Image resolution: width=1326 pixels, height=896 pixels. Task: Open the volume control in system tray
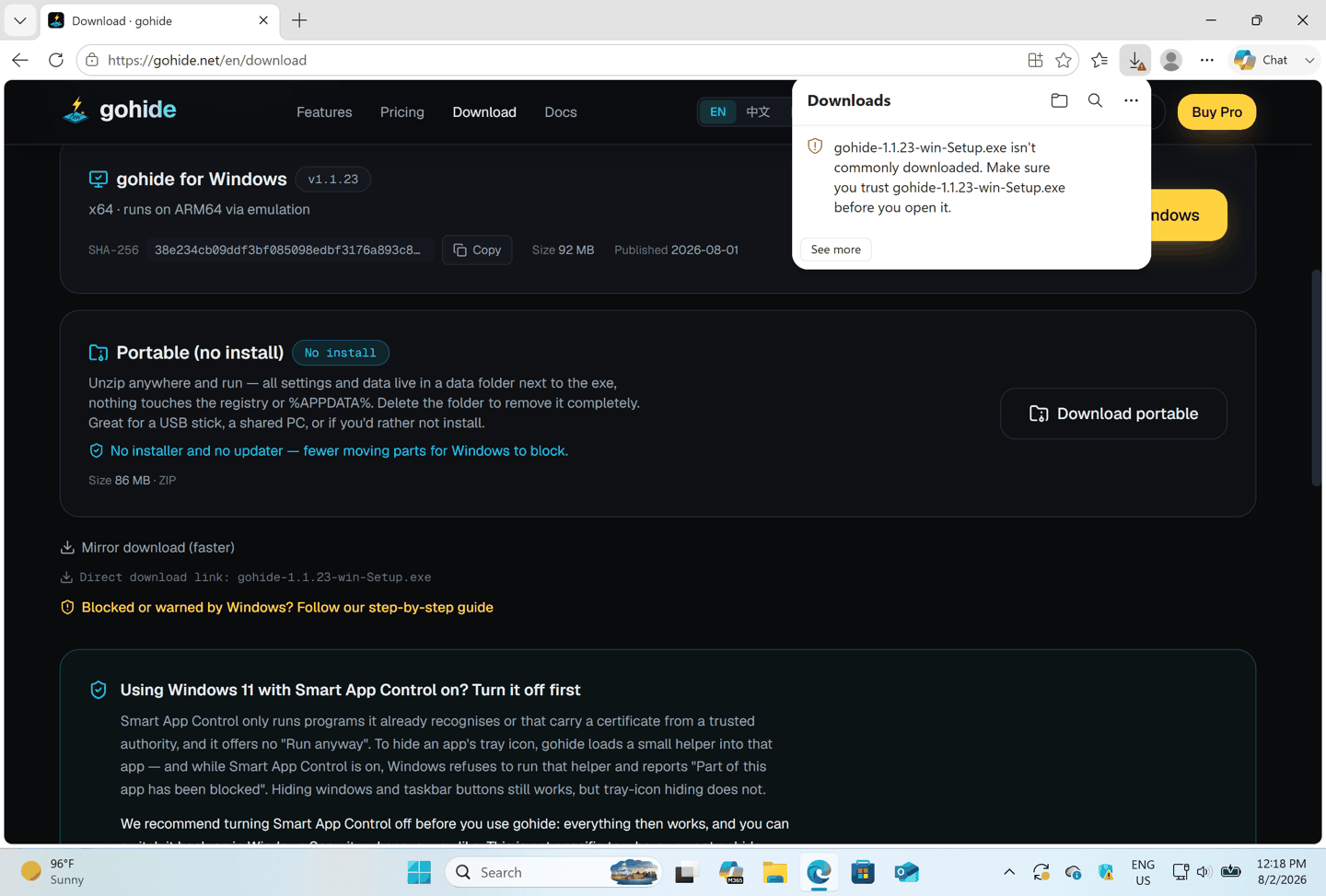1204,872
